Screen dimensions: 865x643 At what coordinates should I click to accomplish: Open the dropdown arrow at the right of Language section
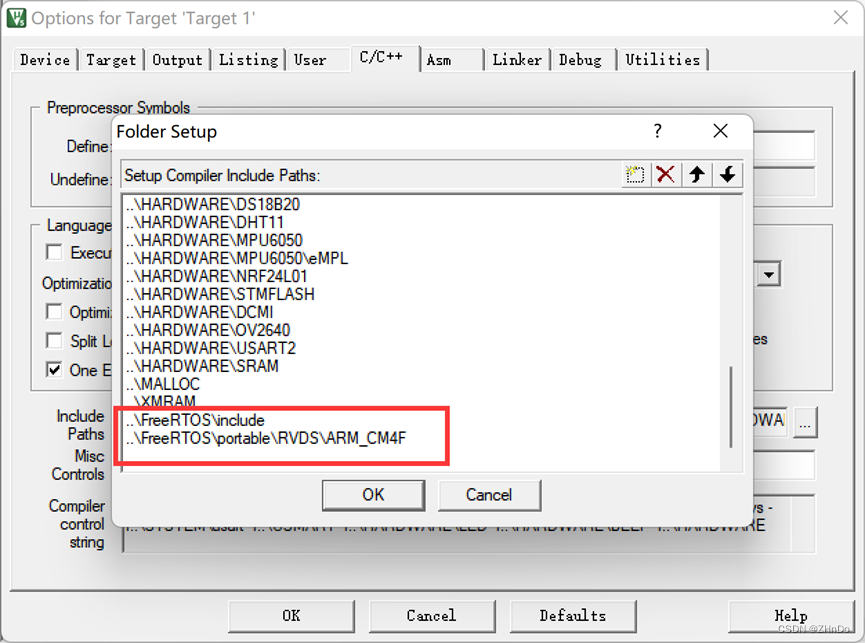(x=768, y=274)
